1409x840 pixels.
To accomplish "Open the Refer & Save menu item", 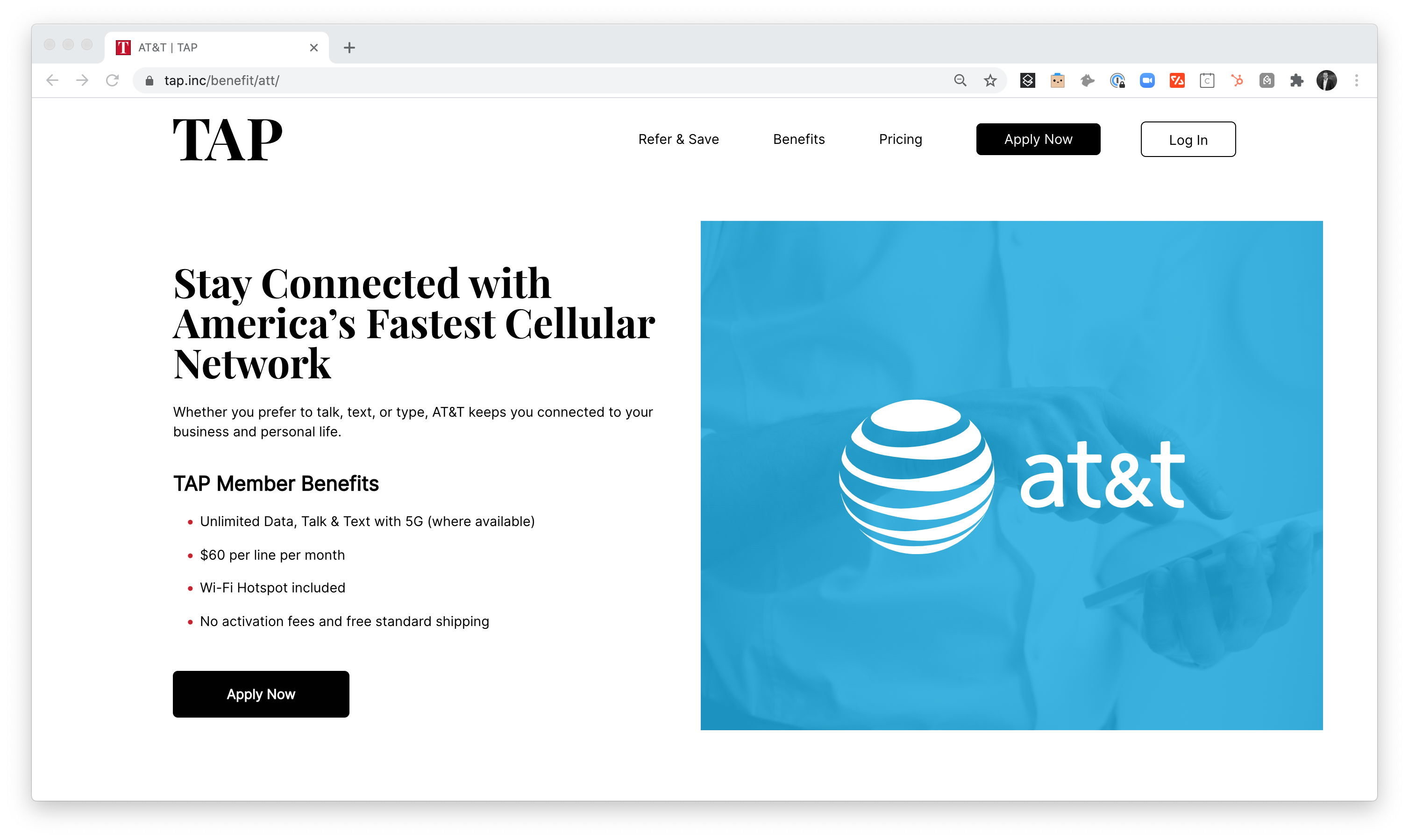I will coord(678,139).
